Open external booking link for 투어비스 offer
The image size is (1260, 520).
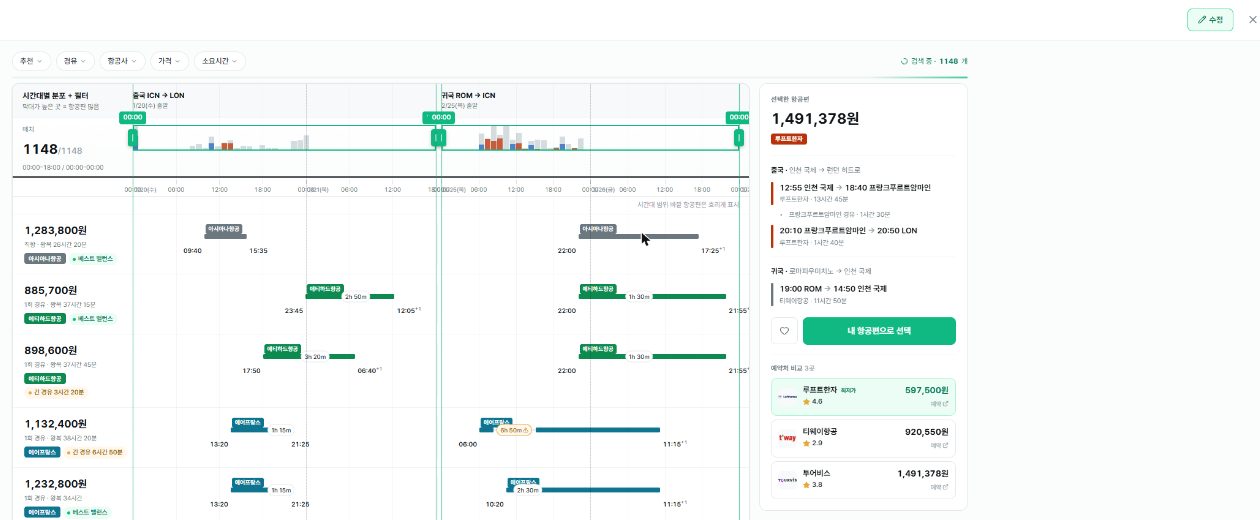pyautogui.click(x=938, y=487)
